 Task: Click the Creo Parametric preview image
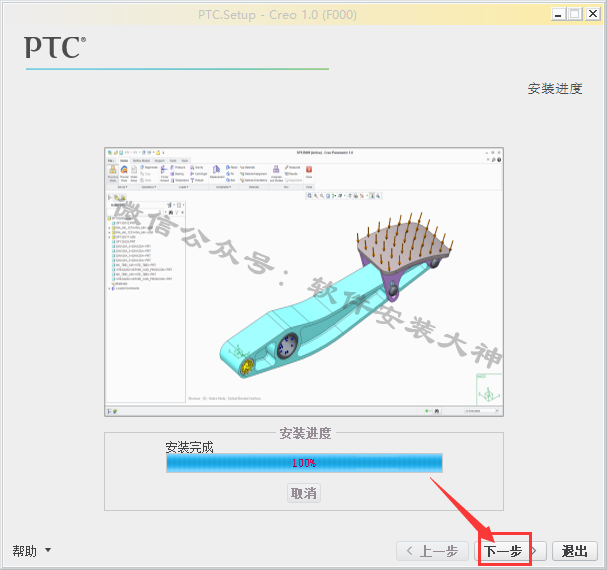[x=304, y=282]
